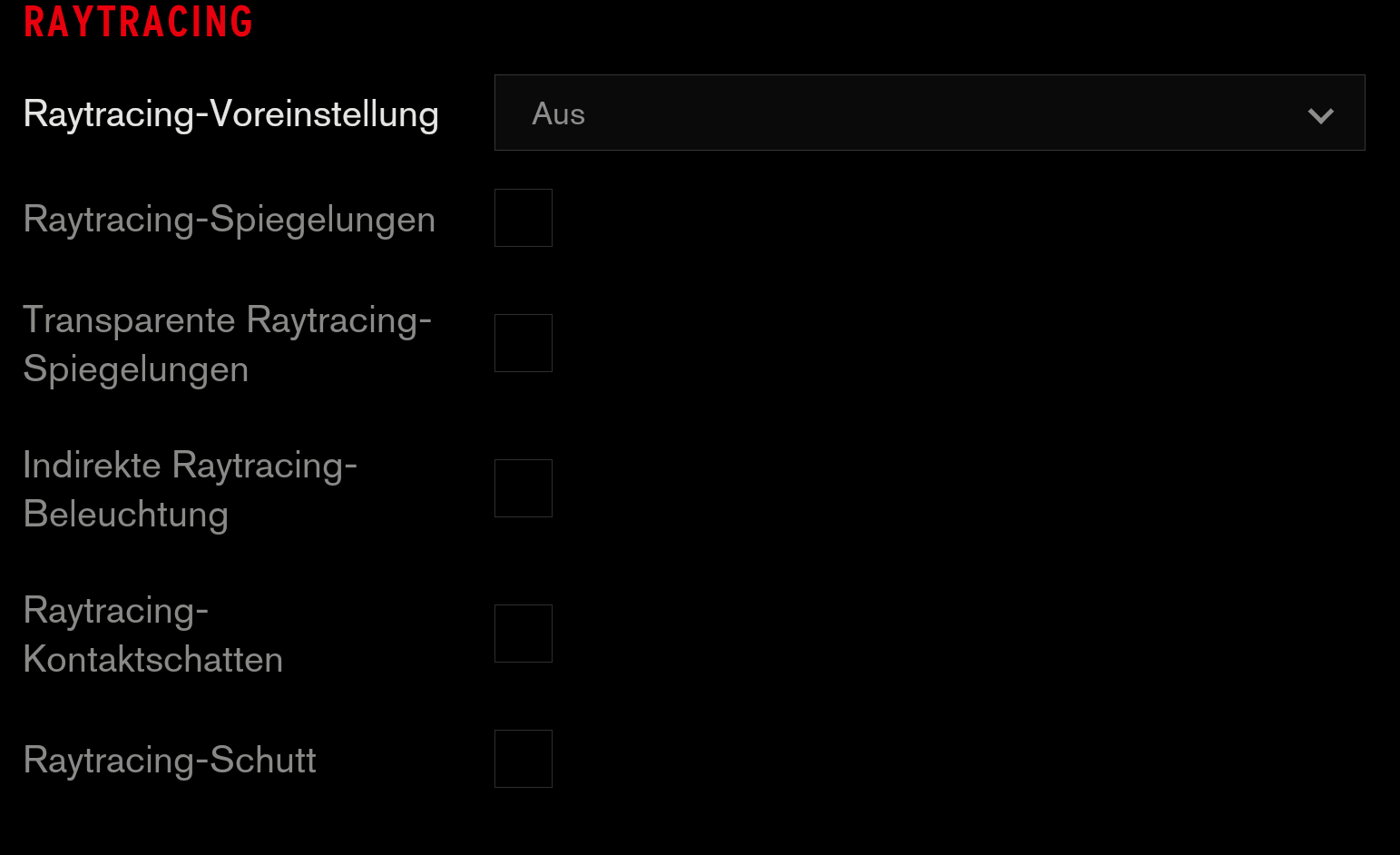Image resolution: width=1400 pixels, height=855 pixels.
Task: Check the Indirekte Raytracing-Beleuchtung box
Action: [524, 488]
